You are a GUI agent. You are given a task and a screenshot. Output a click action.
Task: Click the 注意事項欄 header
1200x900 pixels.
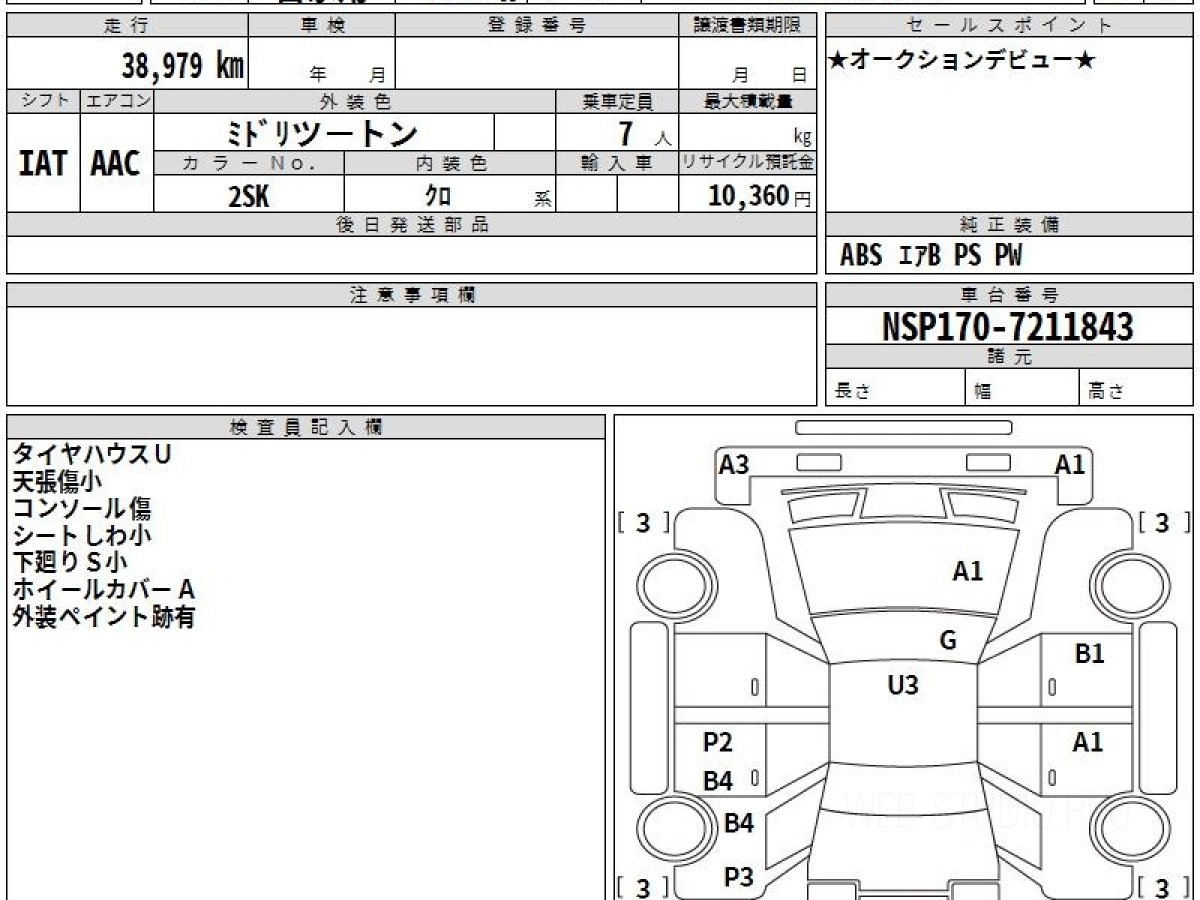pyautogui.click(x=412, y=295)
